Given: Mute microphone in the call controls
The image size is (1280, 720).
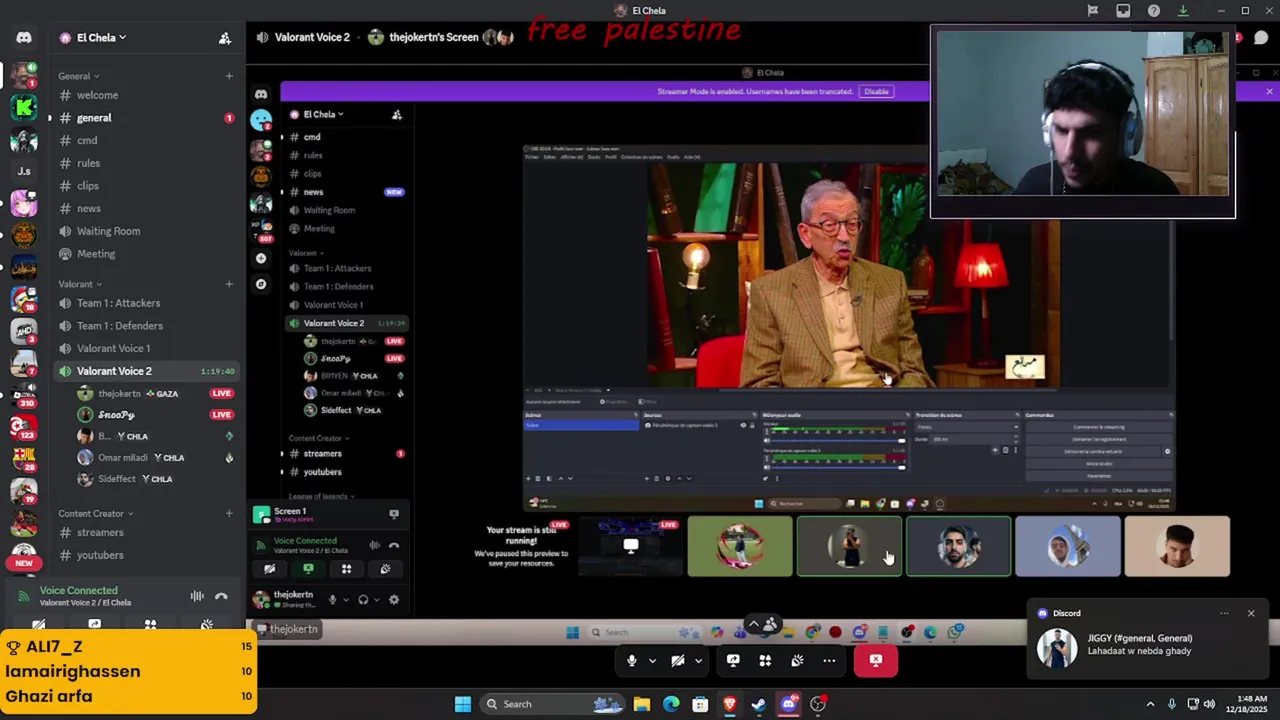Looking at the screenshot, I should (631, 660).
